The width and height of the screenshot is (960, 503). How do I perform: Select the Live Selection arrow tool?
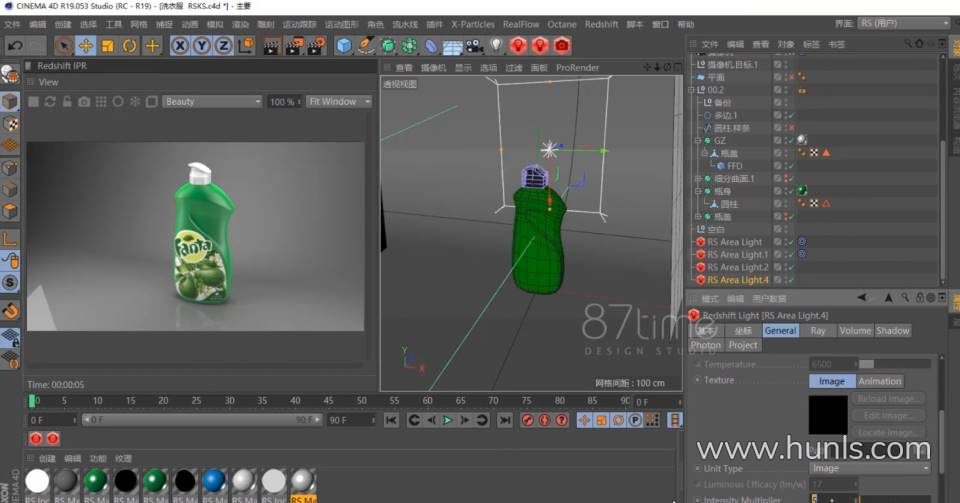63,46
